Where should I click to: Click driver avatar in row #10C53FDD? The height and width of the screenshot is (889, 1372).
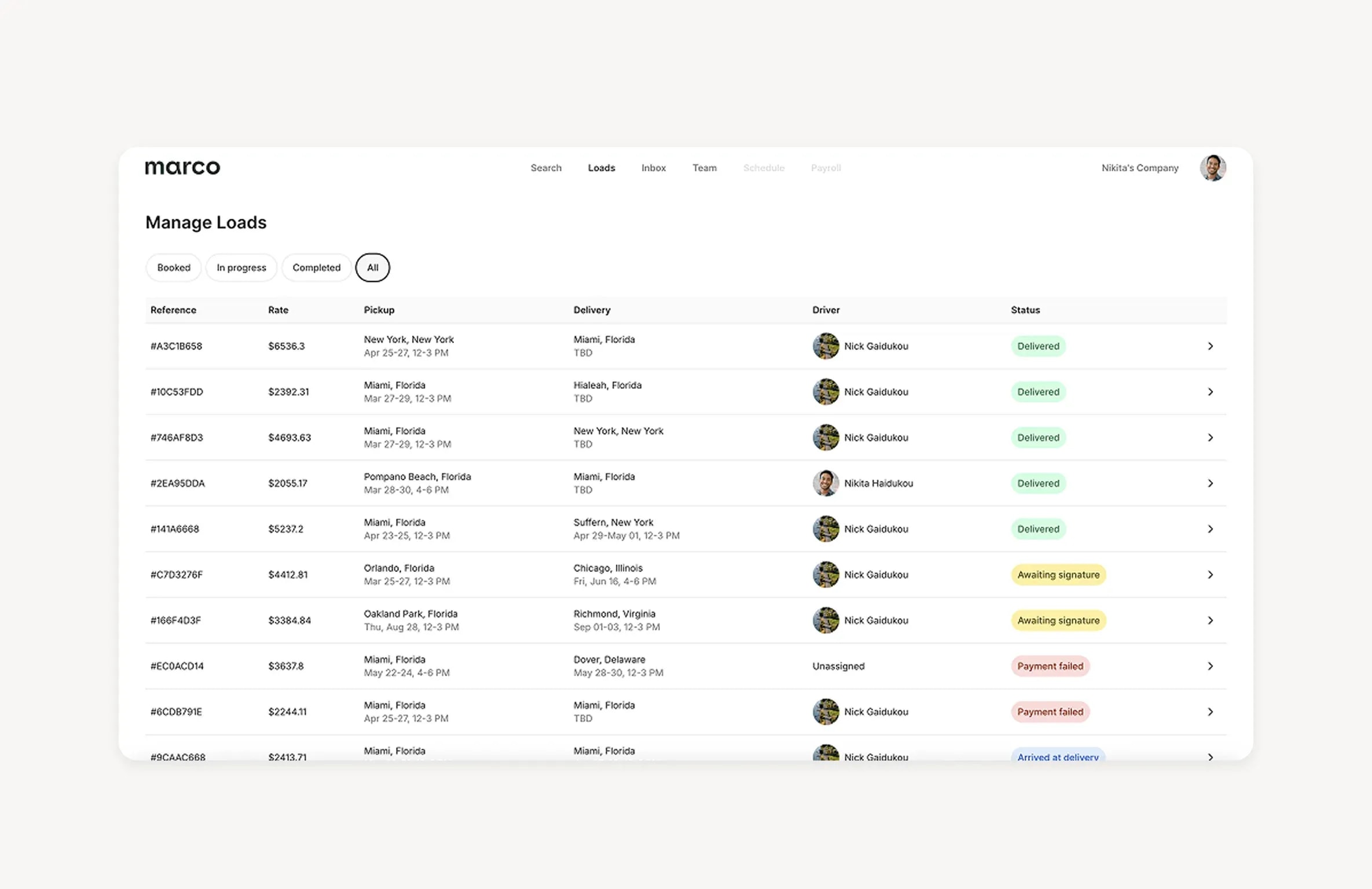pos(826,392)
